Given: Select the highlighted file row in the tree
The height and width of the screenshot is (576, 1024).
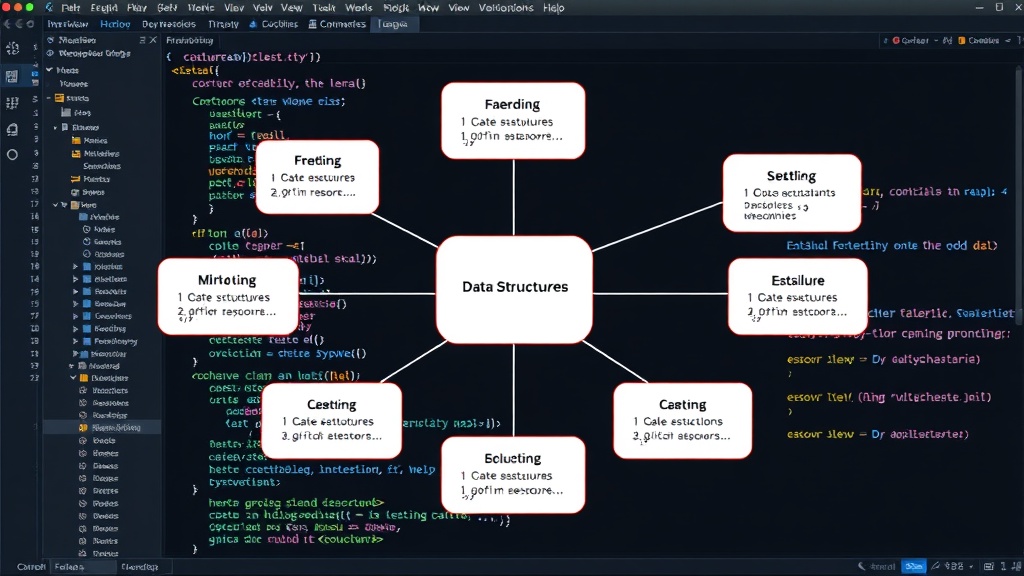Looking at the screenshot, I should point(102,428).
